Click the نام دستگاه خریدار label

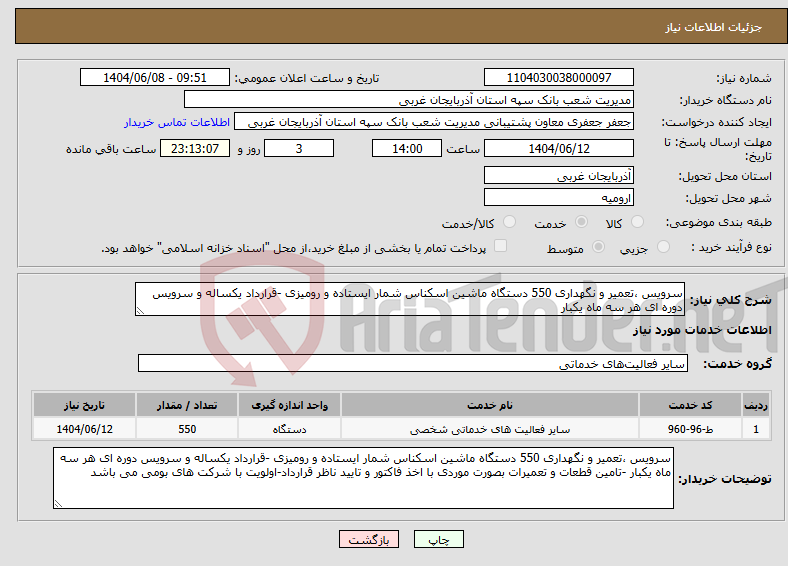[726, 100]
